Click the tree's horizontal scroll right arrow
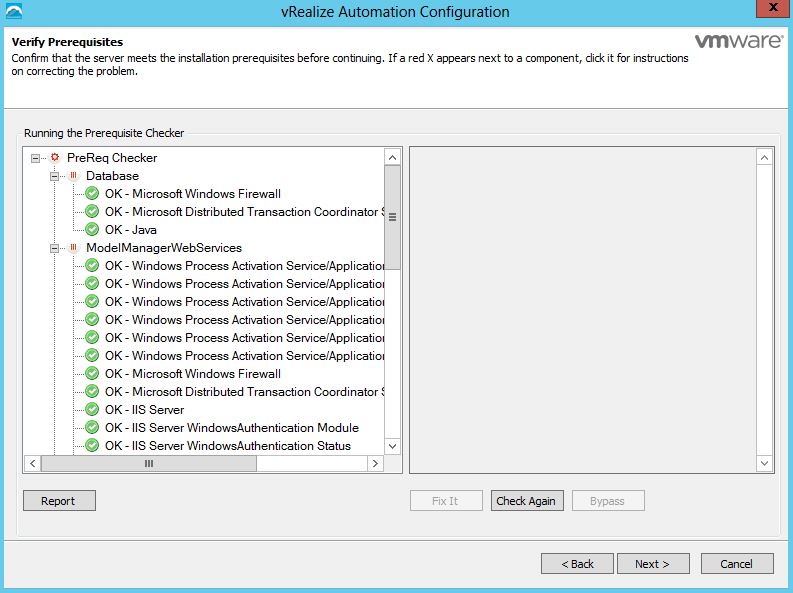 (375, 463)
